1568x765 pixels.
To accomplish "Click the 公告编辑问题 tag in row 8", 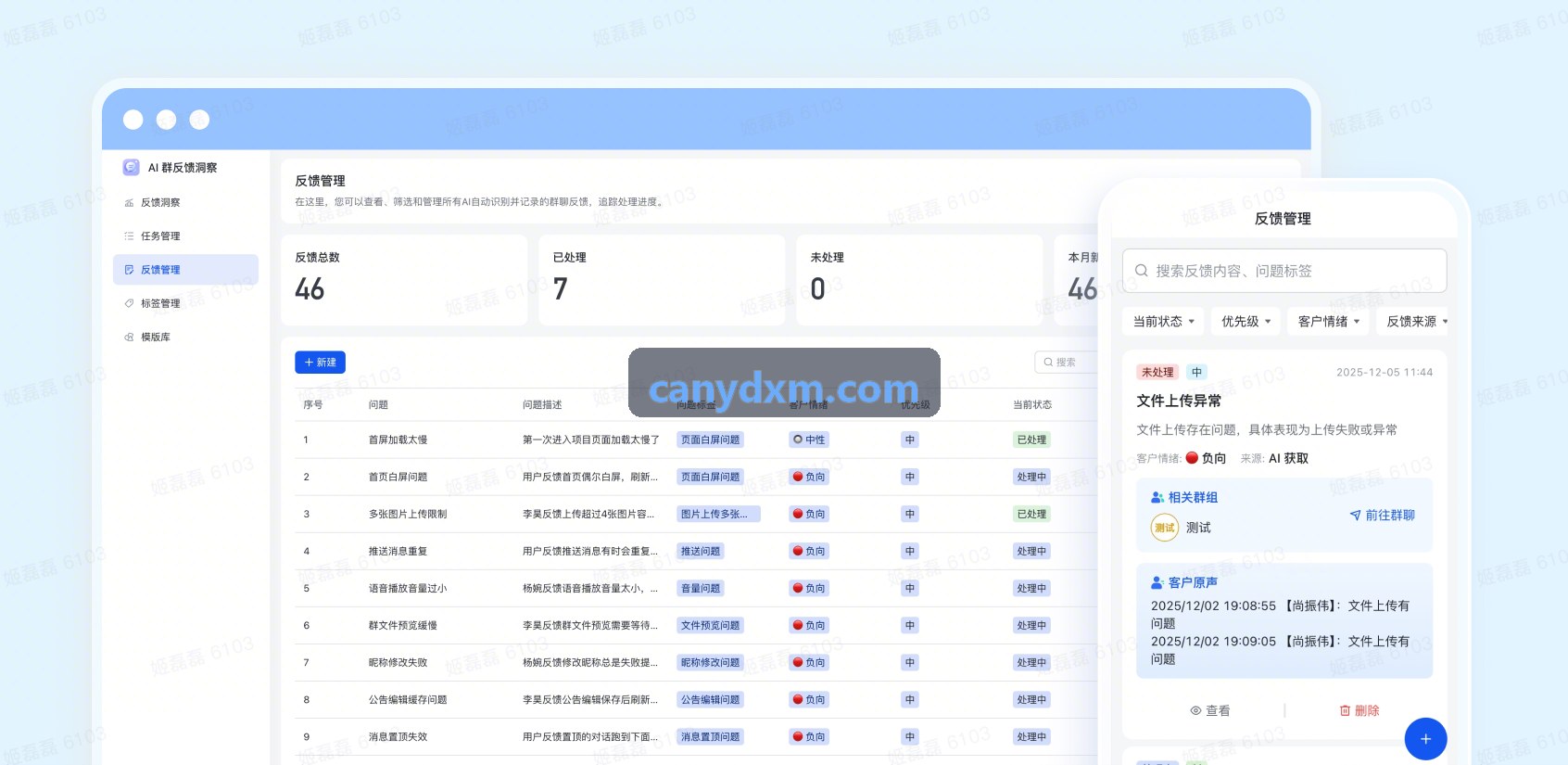I will tap(711, 700).
